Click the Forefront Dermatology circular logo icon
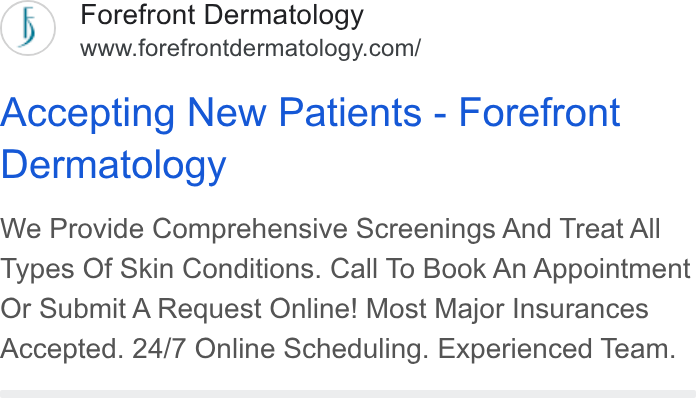696x398 pixels. (x=28, y=28)
